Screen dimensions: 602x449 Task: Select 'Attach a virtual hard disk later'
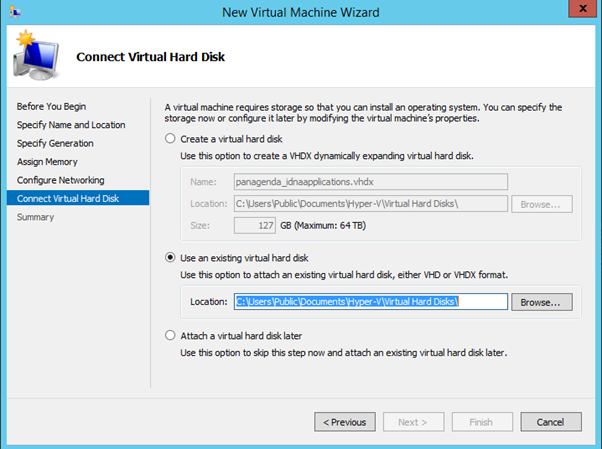click(170, 335)
